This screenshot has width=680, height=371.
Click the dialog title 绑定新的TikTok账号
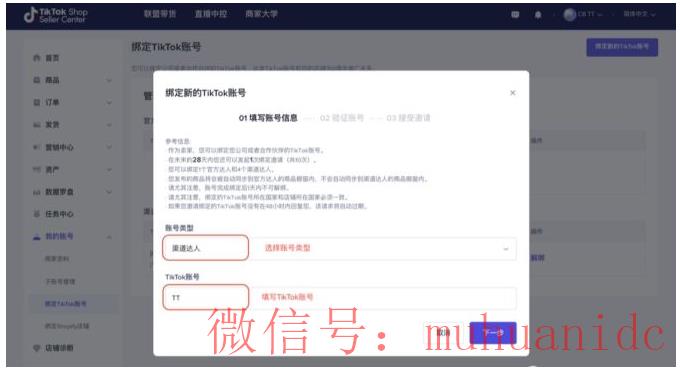(206, 93)
